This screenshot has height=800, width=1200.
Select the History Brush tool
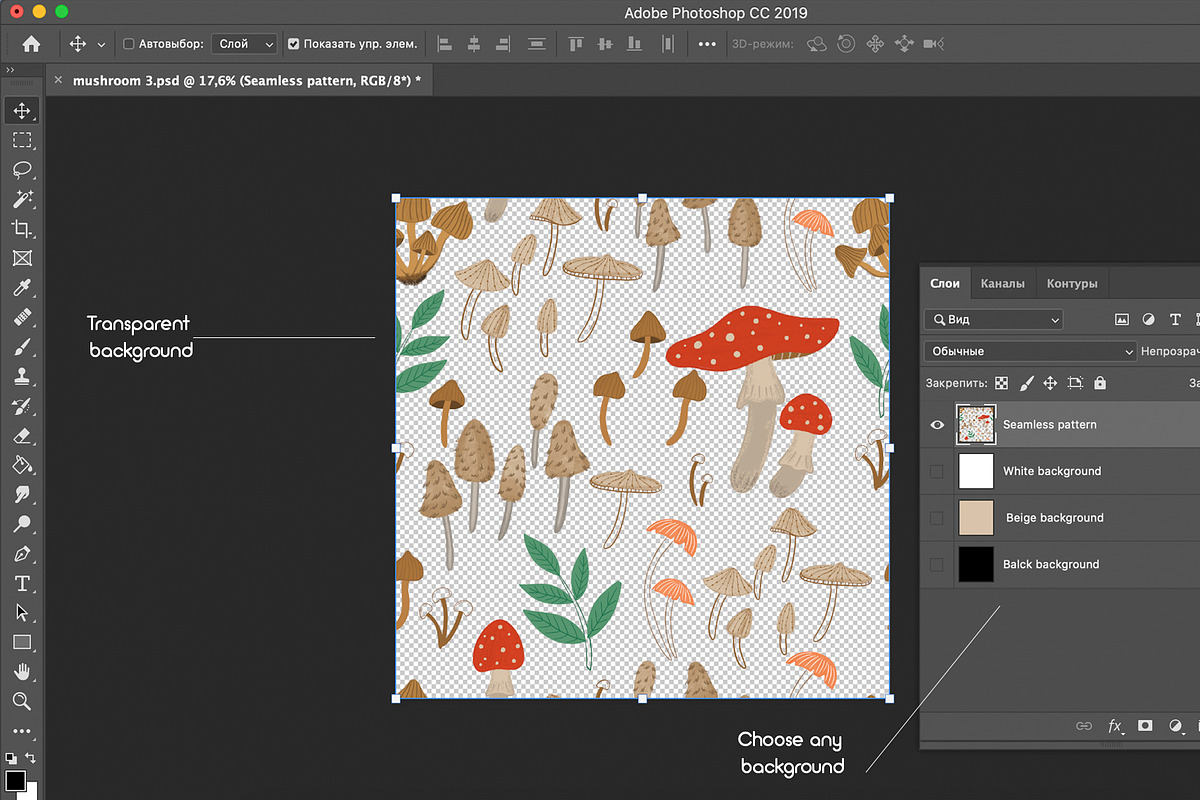[22, 406]
